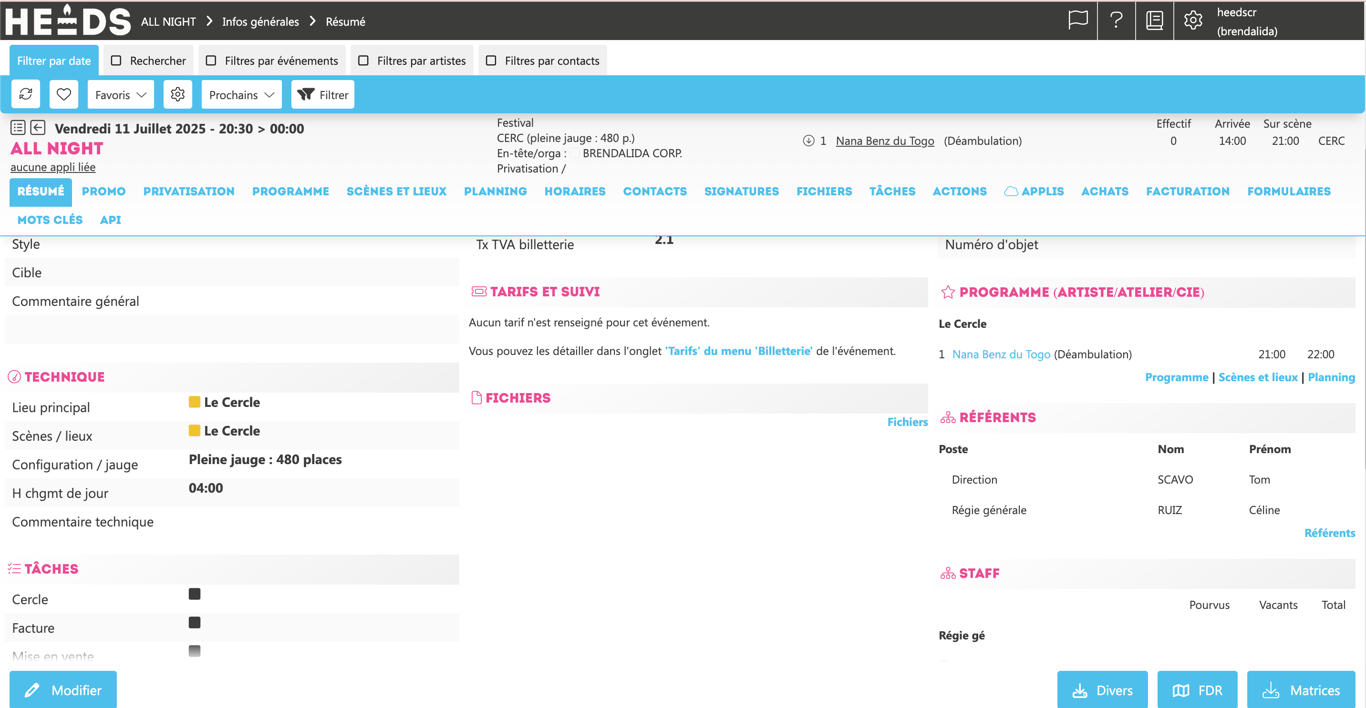Open the FACTURATION tab
Image resolution: width=1366 pixels, height=708 pixels.
pyautogui.click(x=1188, y=191)
